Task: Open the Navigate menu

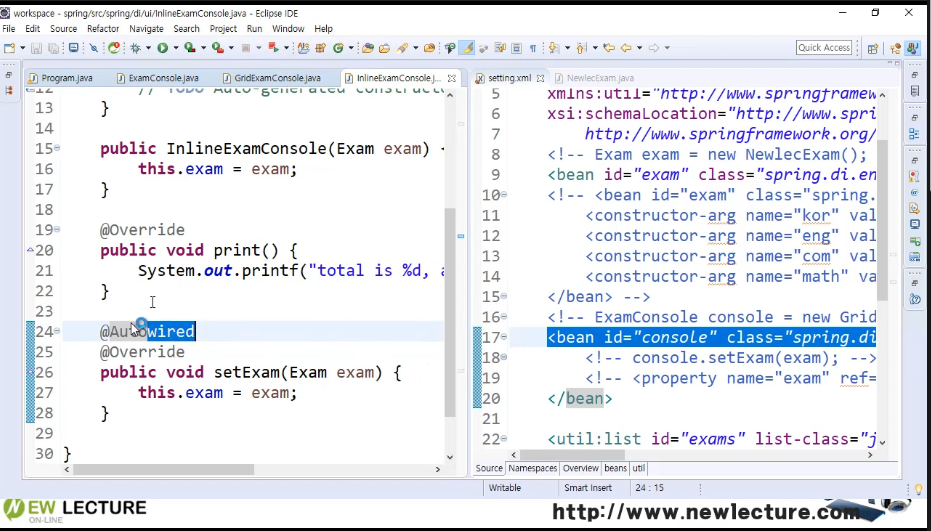Action: 146,29
